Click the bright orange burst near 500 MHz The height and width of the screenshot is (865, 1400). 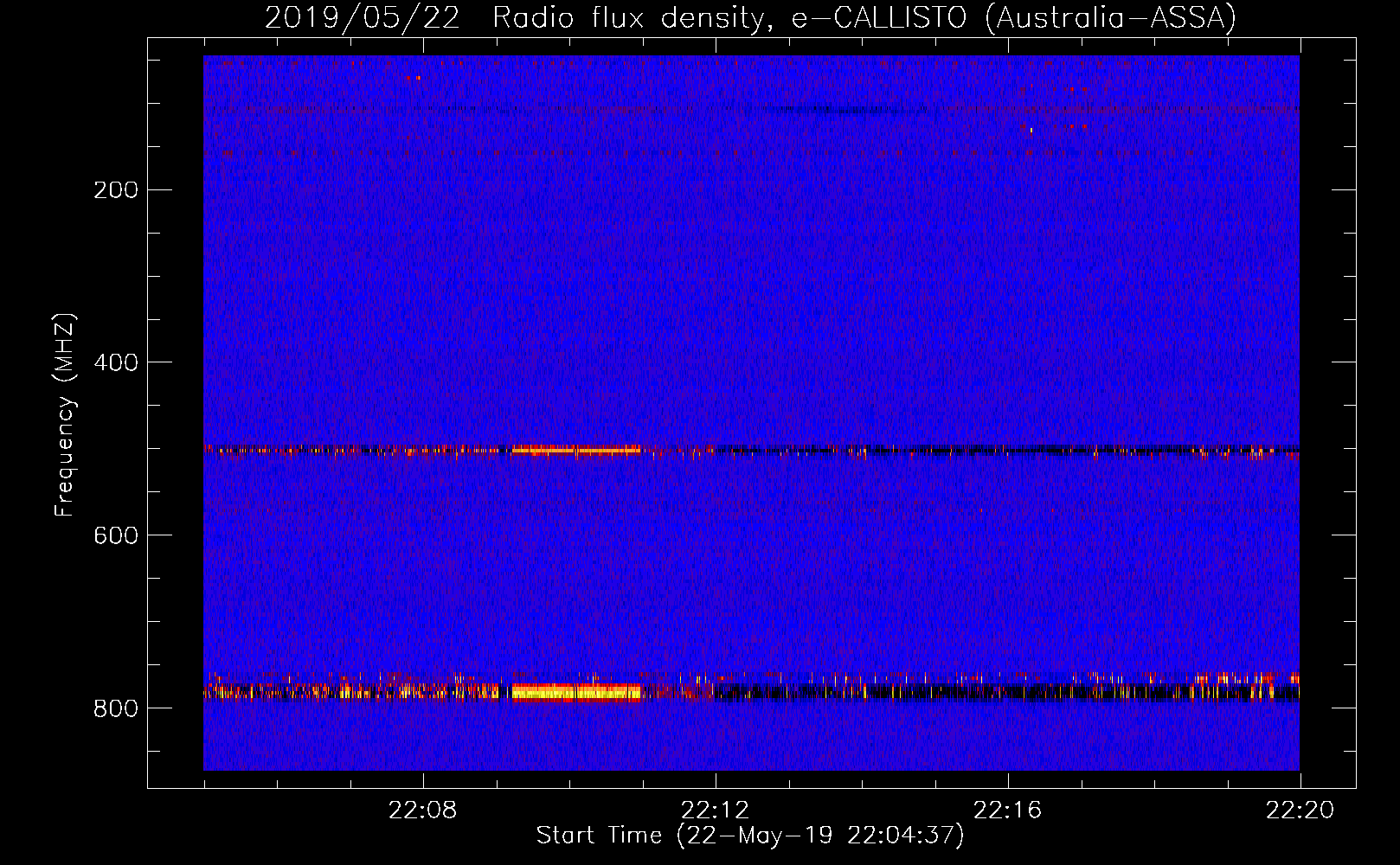coord(576,450)
